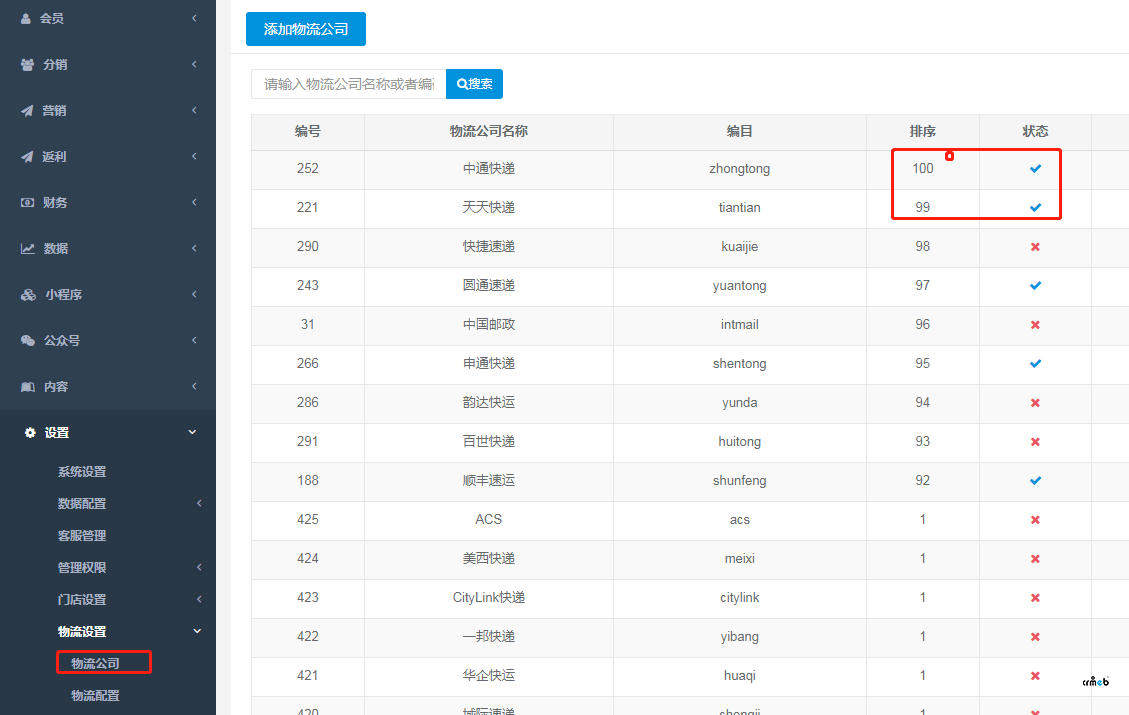1129x715 pixels.
Task: Expand the 内容 menu chevron
Action: [194, 387]
